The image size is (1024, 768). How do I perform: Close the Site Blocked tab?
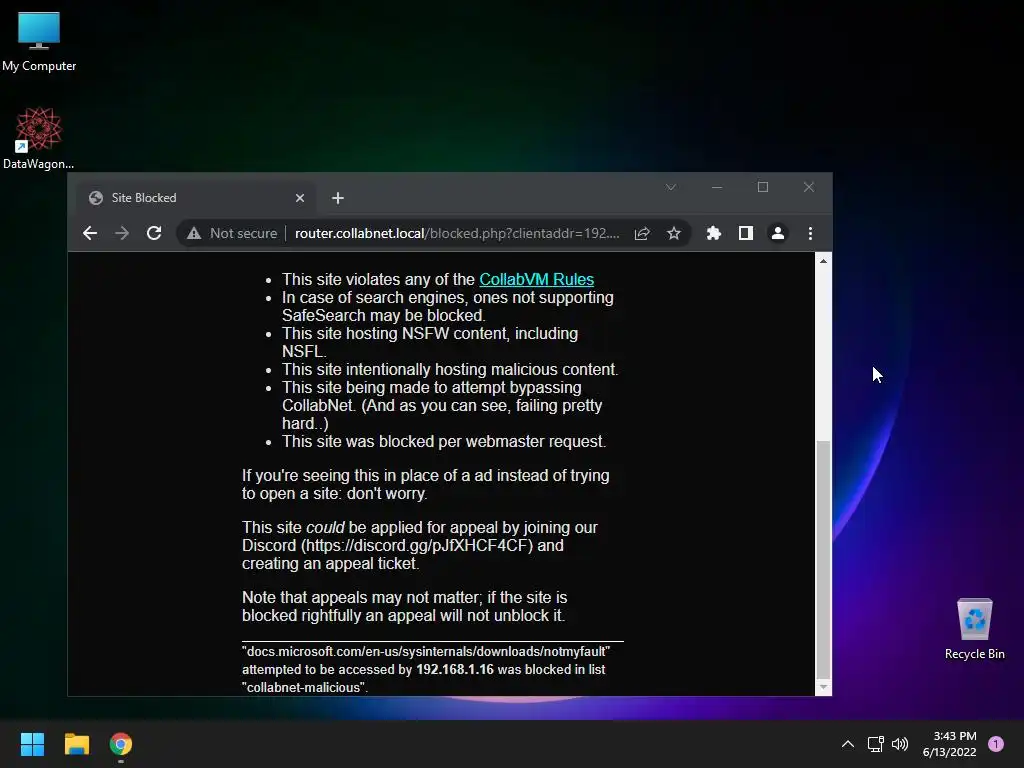click(x=300, y=198)
